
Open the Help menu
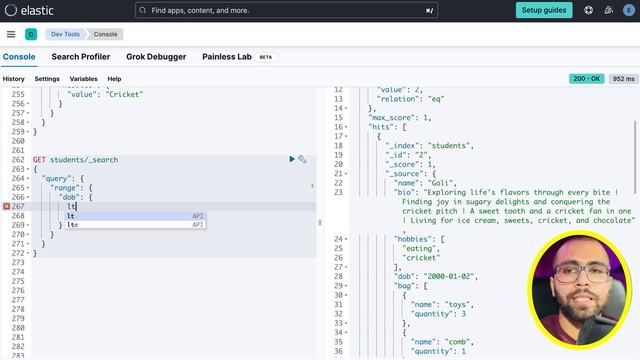[114, 79]
